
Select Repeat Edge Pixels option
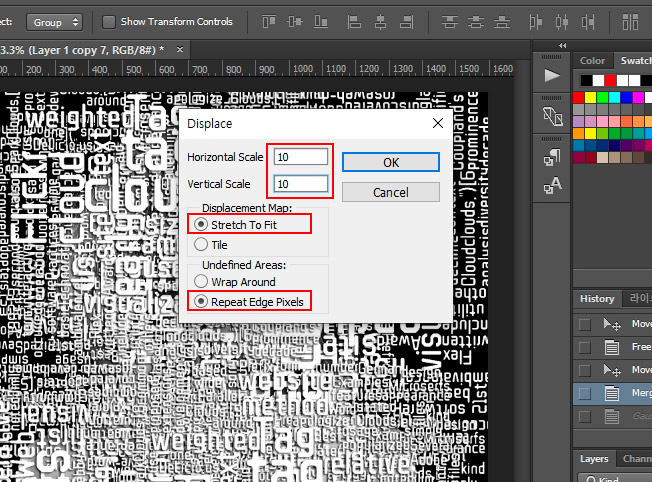201,301
